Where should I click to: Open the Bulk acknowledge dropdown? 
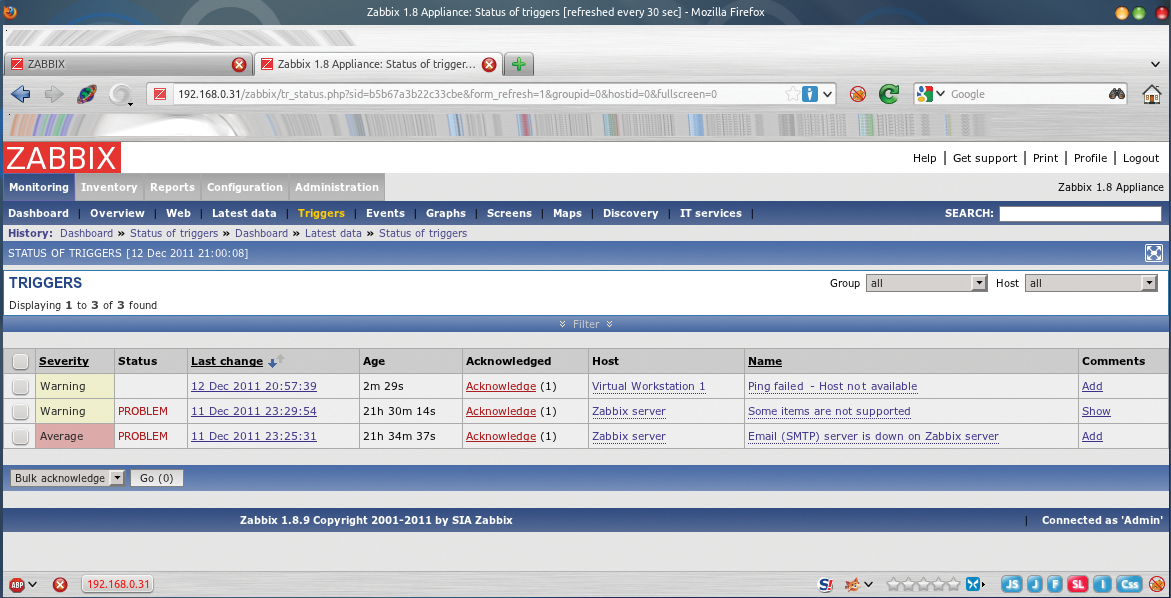coord(67,479)
